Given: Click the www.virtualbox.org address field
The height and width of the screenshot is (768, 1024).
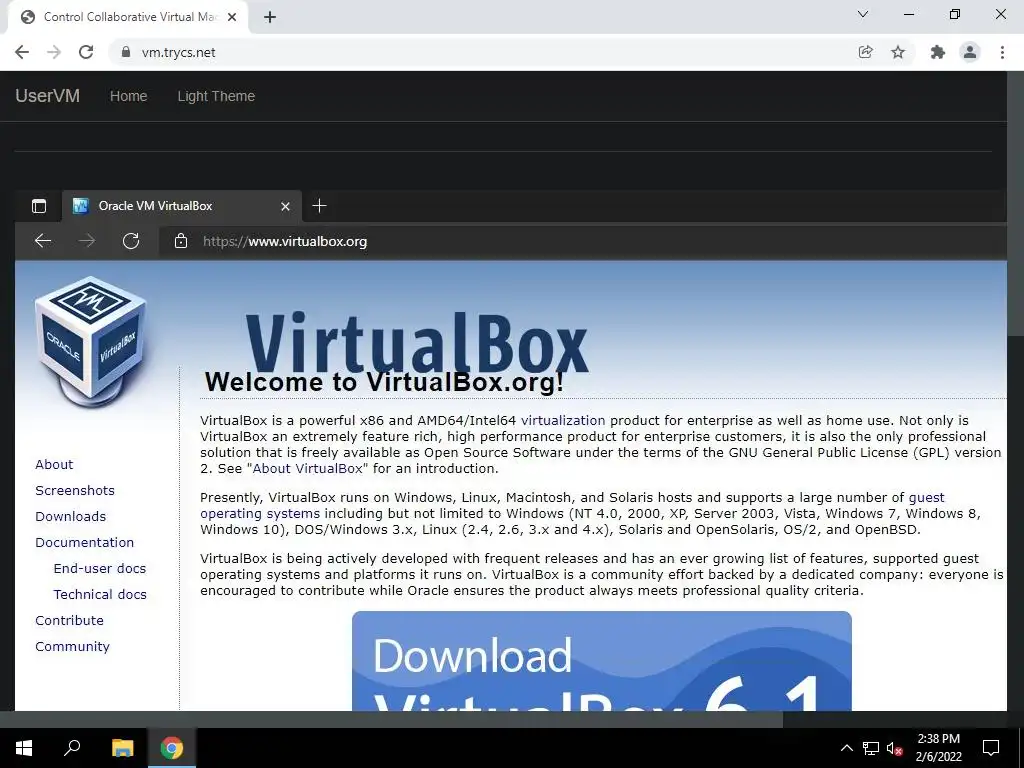Looking at the screenshot, I should tap(583, 241).
